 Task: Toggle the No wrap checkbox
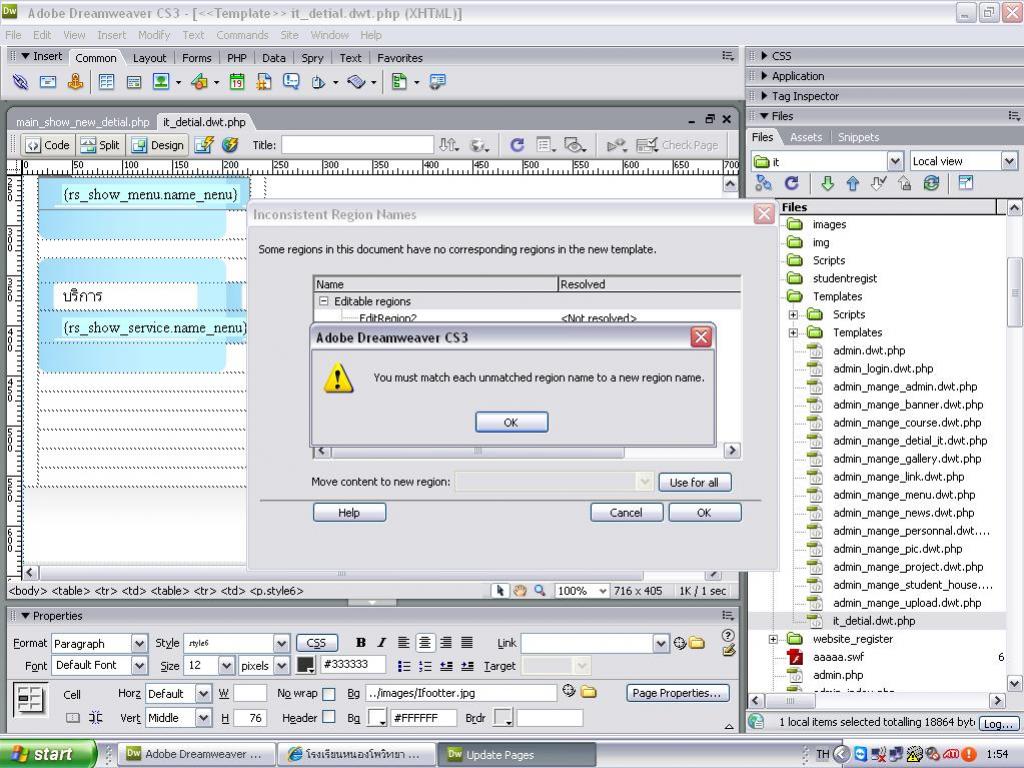pos(329,694)
